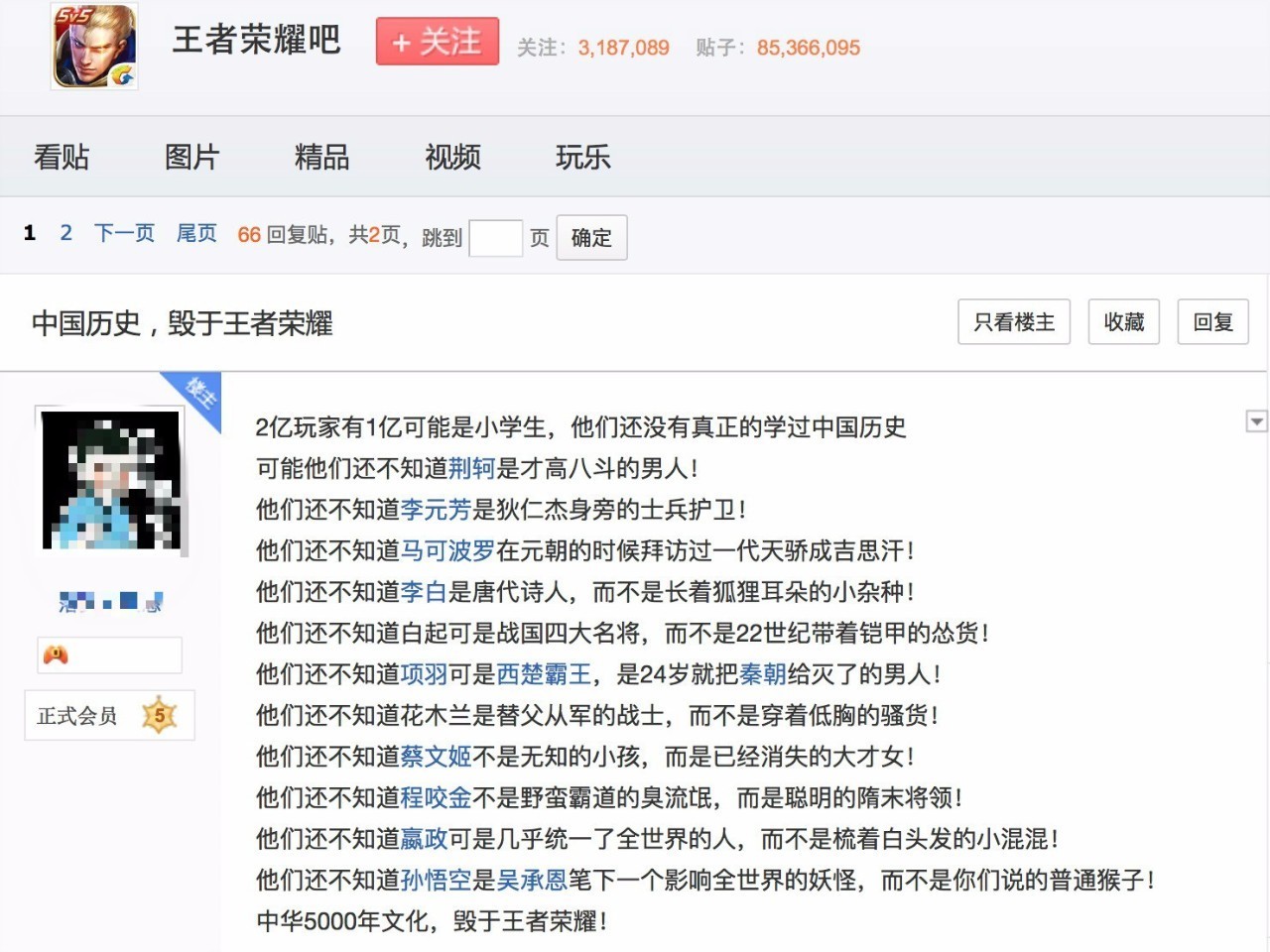Open the 王者荣耀吧 forum avatar icon
The height and width of the screenshot is (952, 1270).
pyautogui.click(x=94, y=46)
